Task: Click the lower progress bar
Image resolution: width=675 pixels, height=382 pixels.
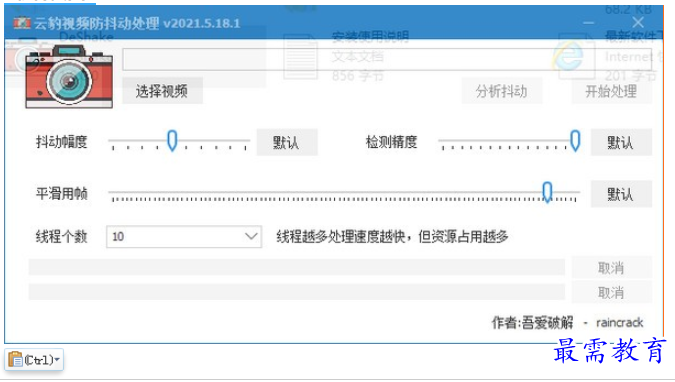Action: pyautogui.click(x=297, y=292)
